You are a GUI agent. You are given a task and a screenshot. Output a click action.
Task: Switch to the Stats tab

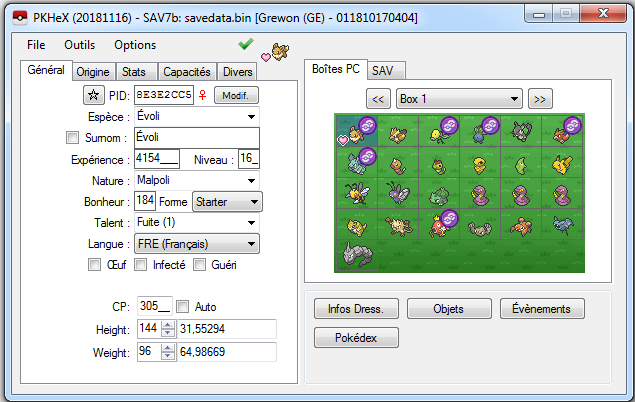(x=134, y=72)
